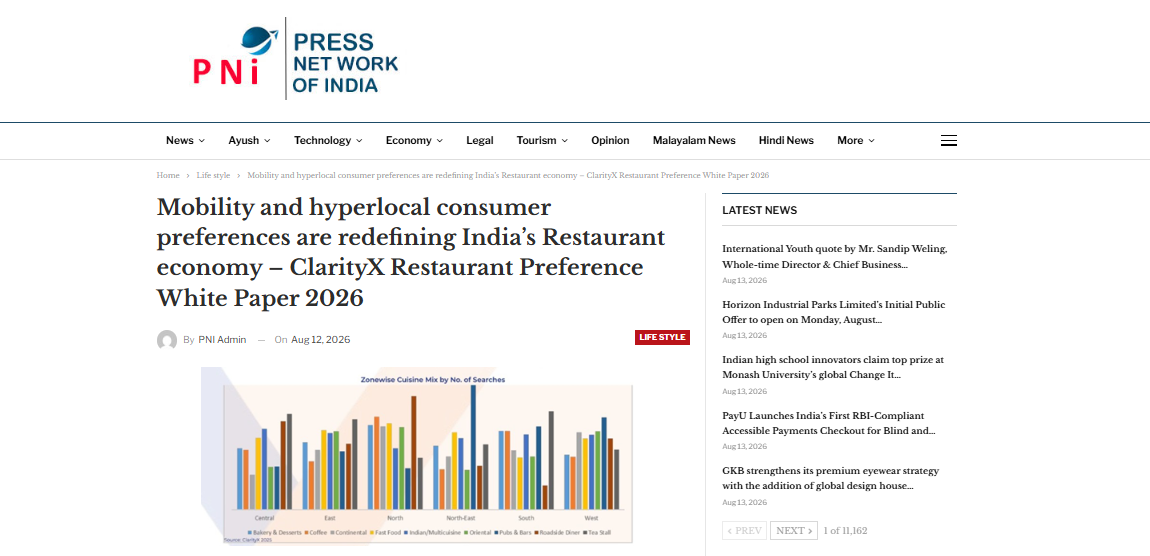Click the LIFE STYLE category badge

(662, 337)
